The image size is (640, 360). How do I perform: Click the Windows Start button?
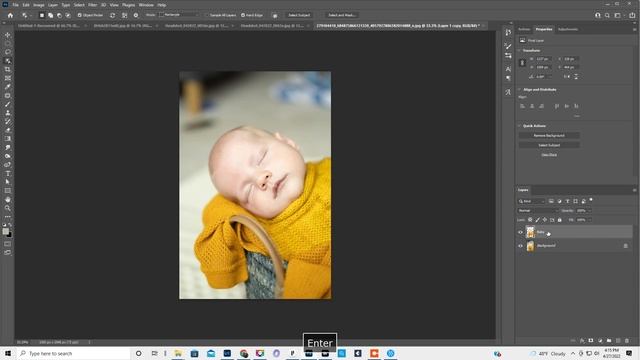point(8,353)
